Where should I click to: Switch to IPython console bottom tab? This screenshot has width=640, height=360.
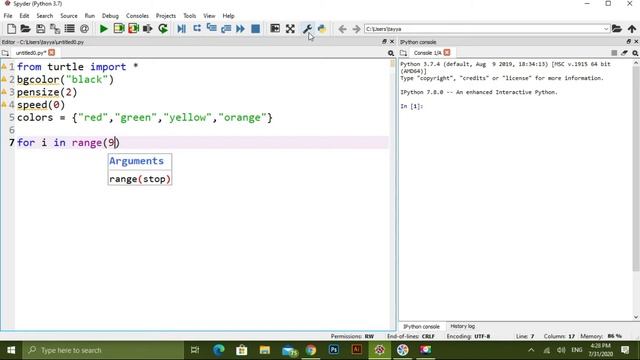(421, 327)
